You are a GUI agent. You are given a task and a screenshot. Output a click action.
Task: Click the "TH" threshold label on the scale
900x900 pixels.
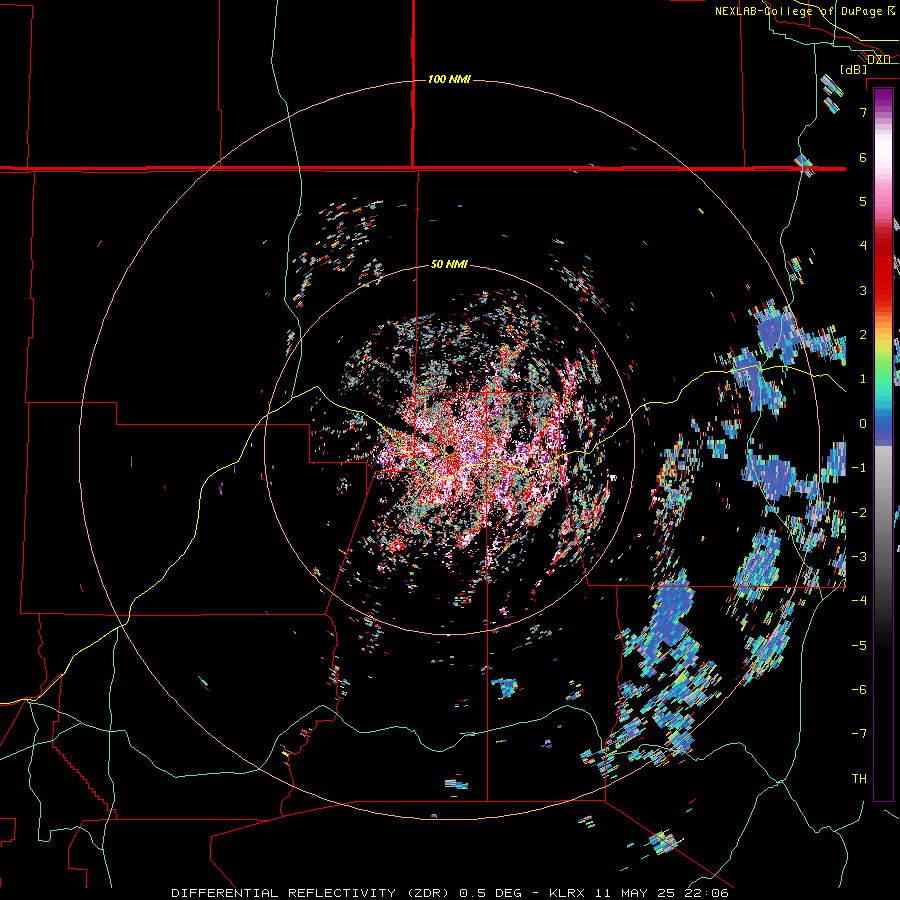(859, 779)
